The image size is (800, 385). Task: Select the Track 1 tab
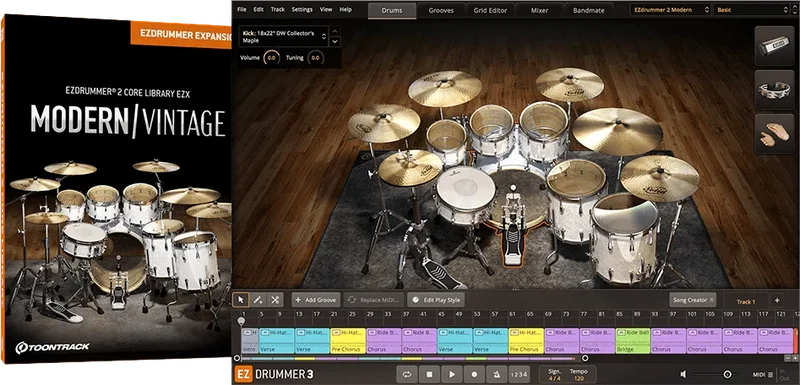745,301
